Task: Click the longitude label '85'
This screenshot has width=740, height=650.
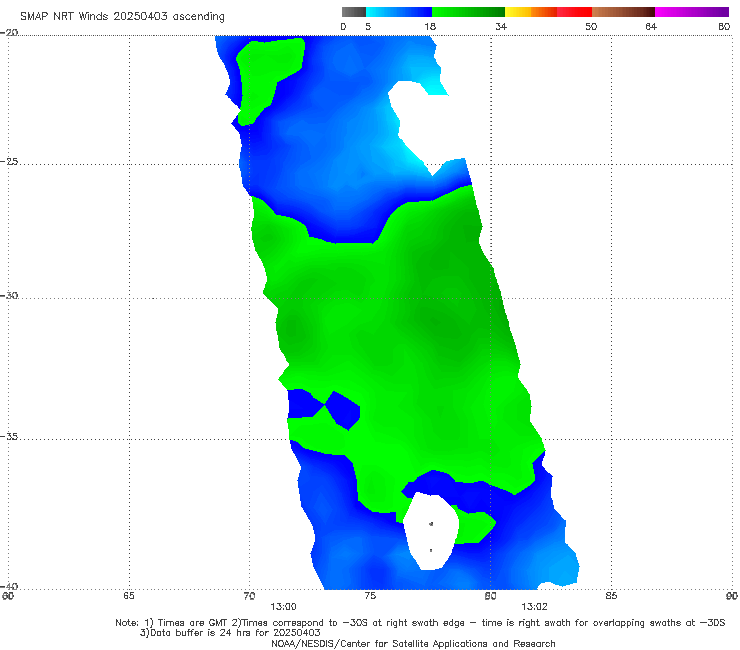Action: pos(611,596)
